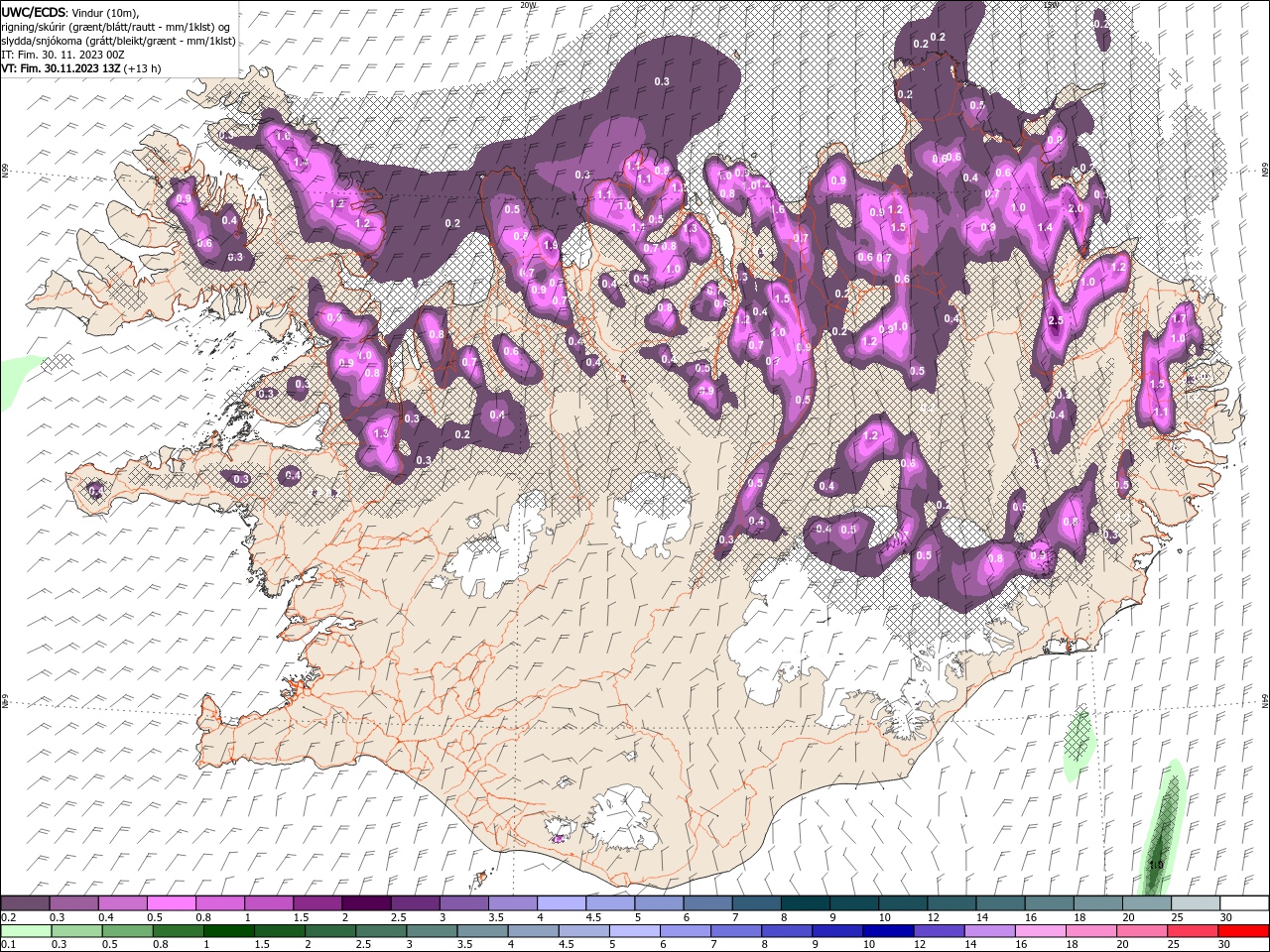The height and width of the screenshot is (952, 1270).
Task: Select the darkest purple 2–2.5 snow scale swatch
Action: click(365, 903)
